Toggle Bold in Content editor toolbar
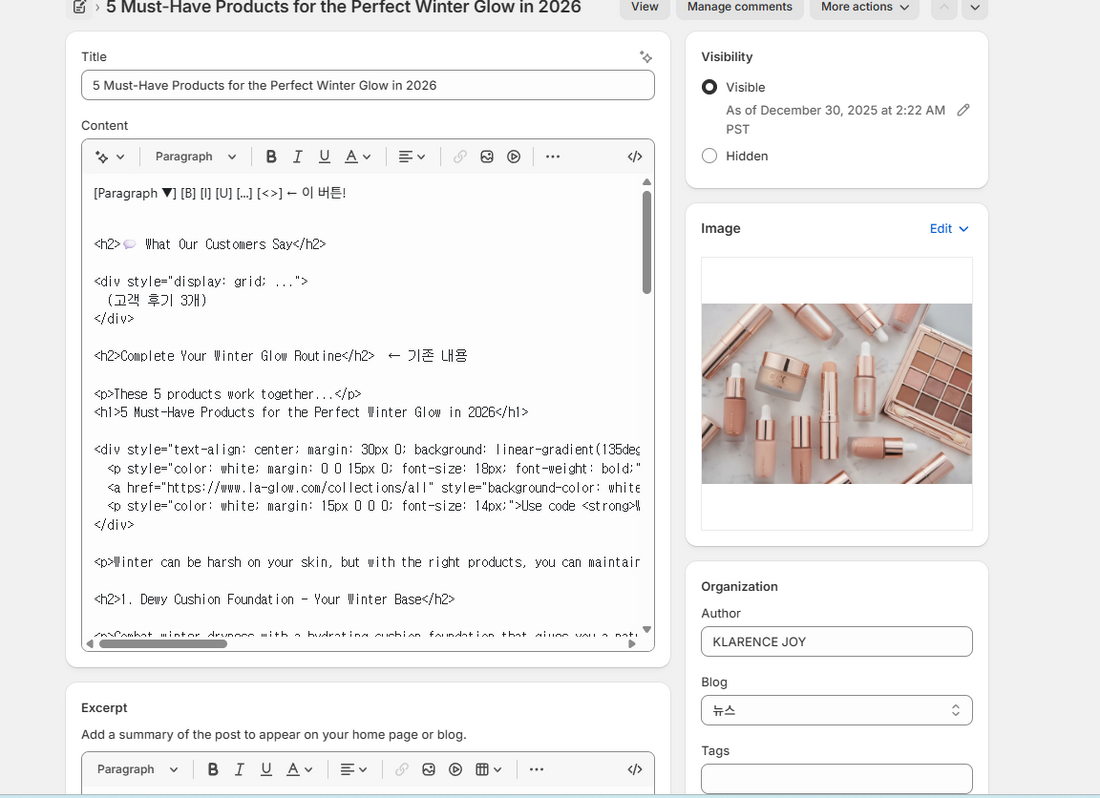1100x798 pixels. click(x=271, y=156)
